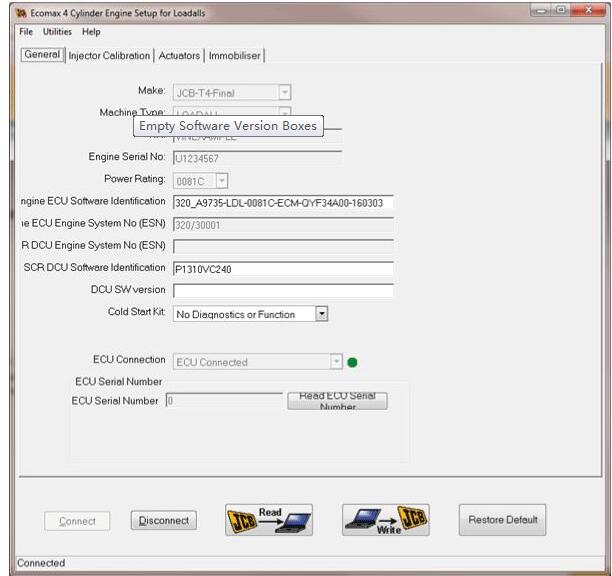Click Read ECU Serial Number button

[338, 401]
